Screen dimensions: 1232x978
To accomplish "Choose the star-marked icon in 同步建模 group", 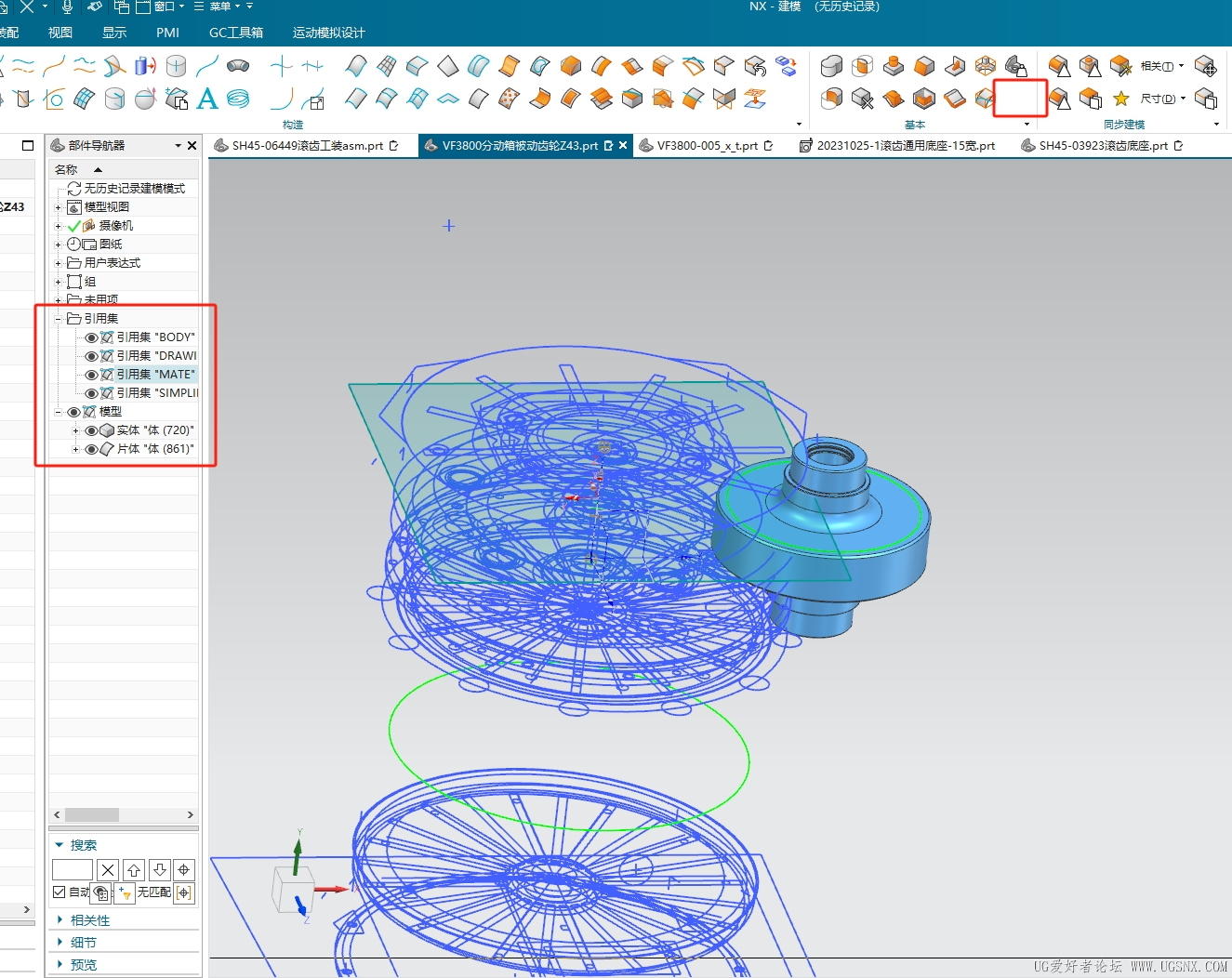I will pyautogui.click(x=1120, y=99).
